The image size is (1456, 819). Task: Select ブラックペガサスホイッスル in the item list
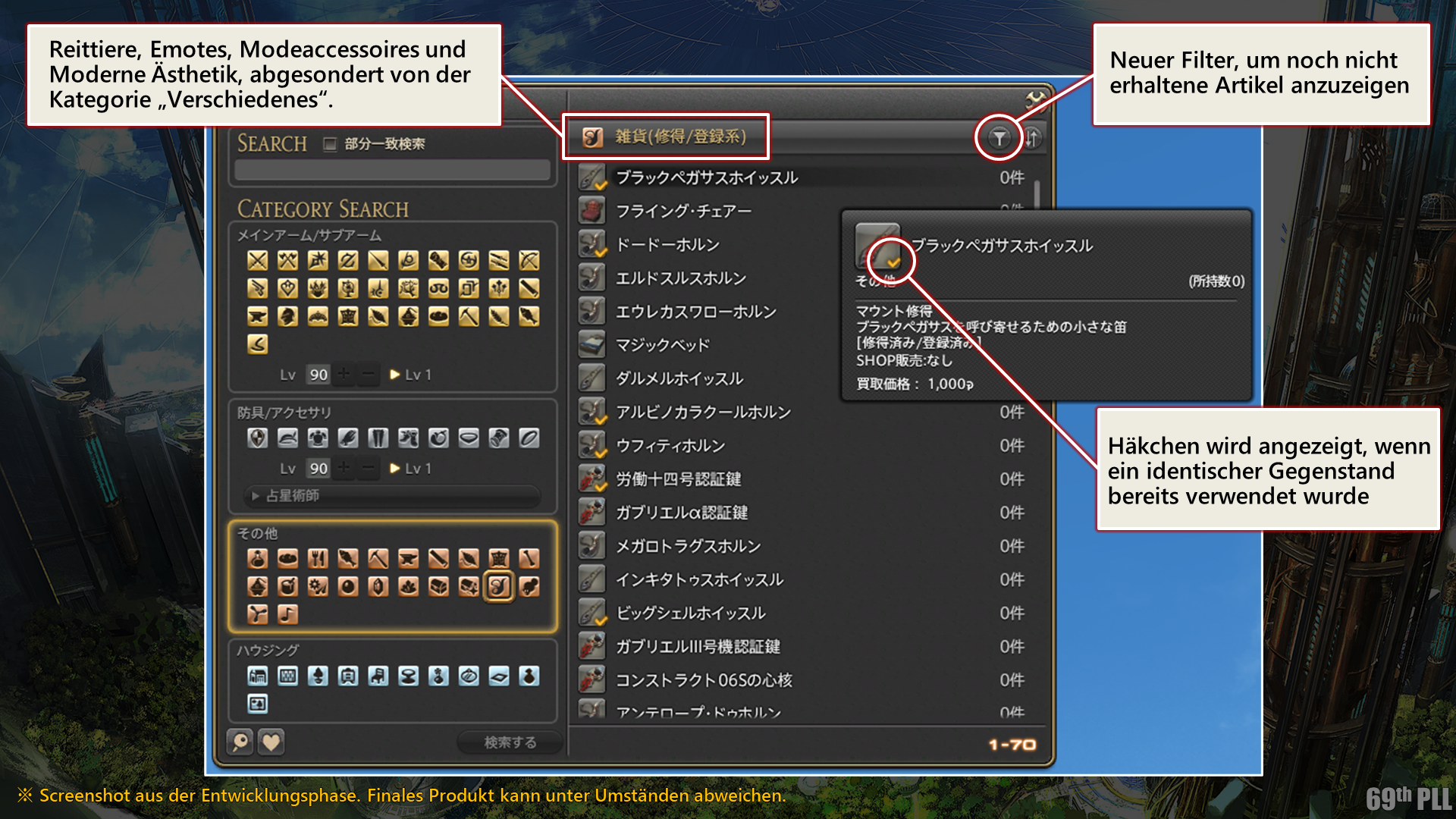[x=706, y=178]
